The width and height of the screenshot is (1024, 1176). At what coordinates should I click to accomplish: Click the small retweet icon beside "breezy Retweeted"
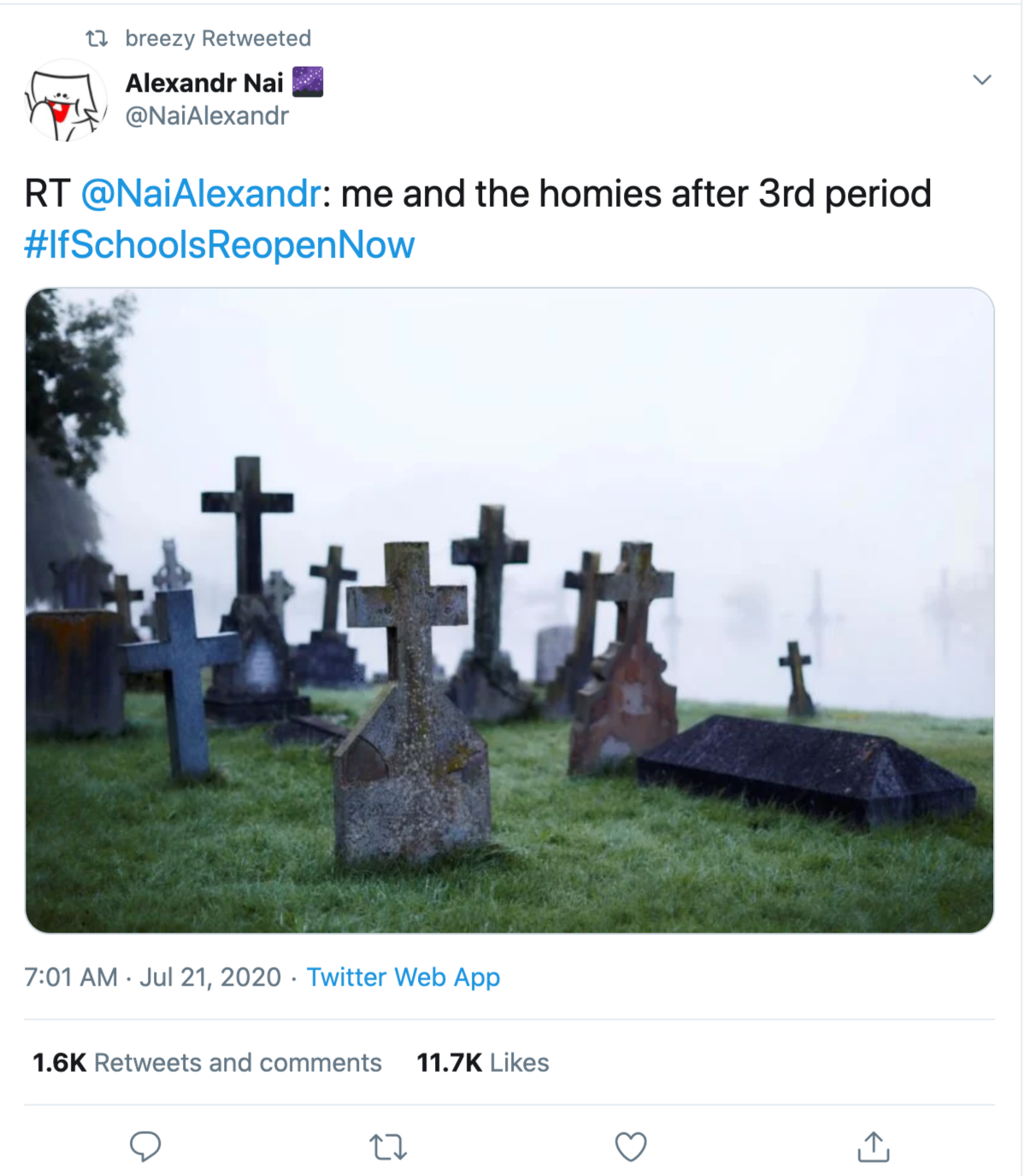tap(97, 38)
